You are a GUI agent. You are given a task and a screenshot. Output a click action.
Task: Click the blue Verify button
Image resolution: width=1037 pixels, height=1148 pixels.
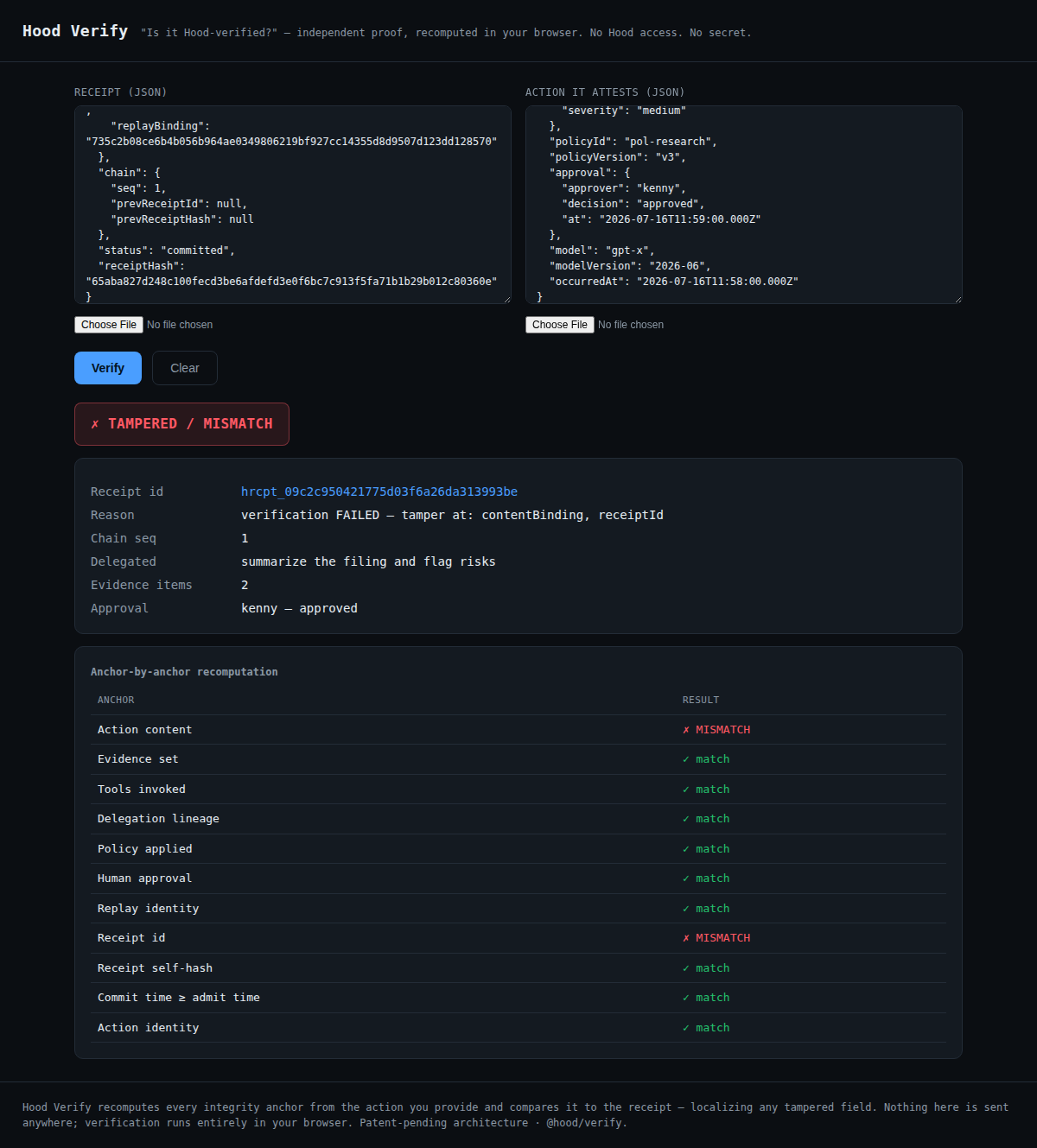[x=108, y=368]
